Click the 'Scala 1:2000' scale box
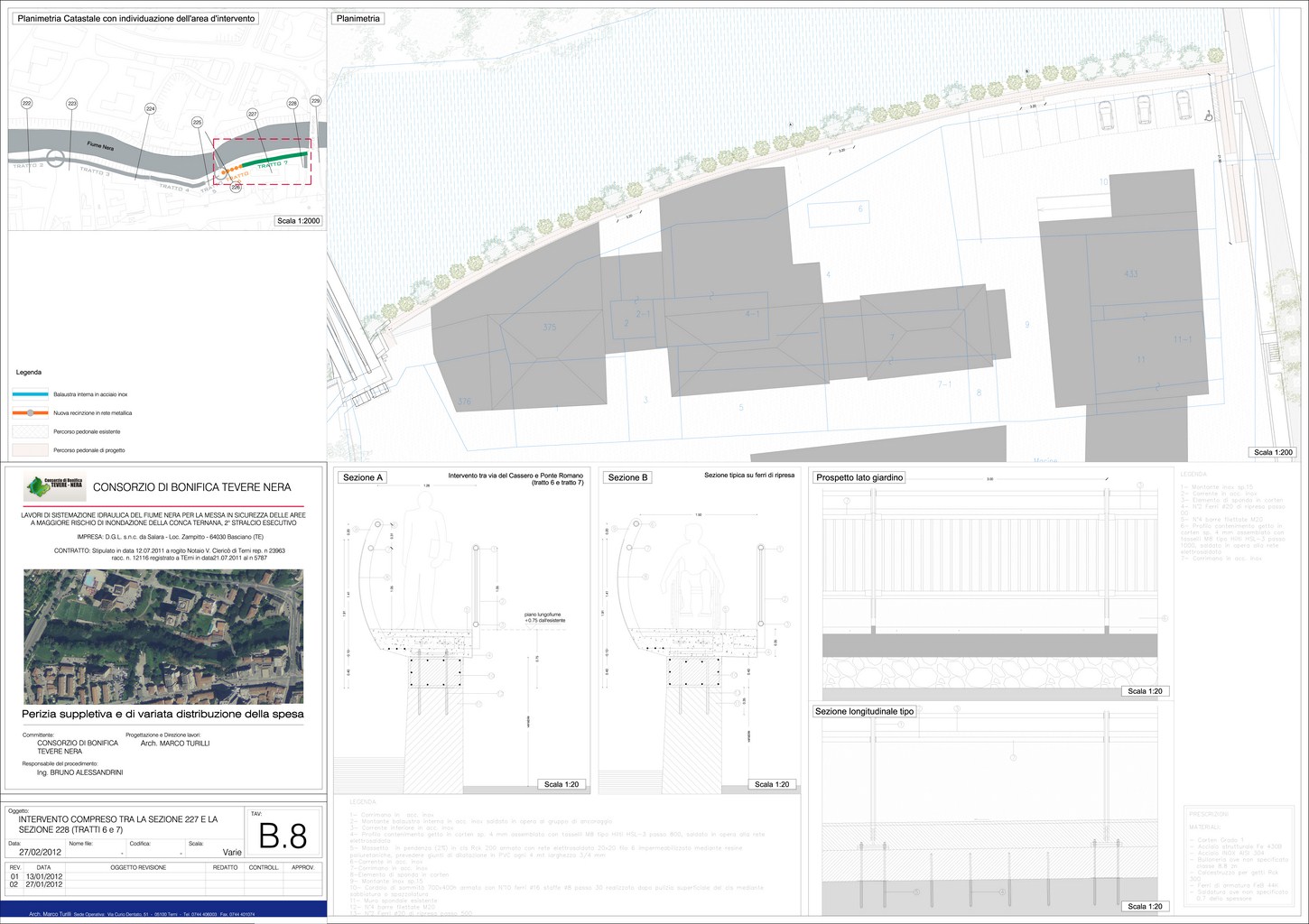The image size is (1309, 924). click(x=299, y=221)
